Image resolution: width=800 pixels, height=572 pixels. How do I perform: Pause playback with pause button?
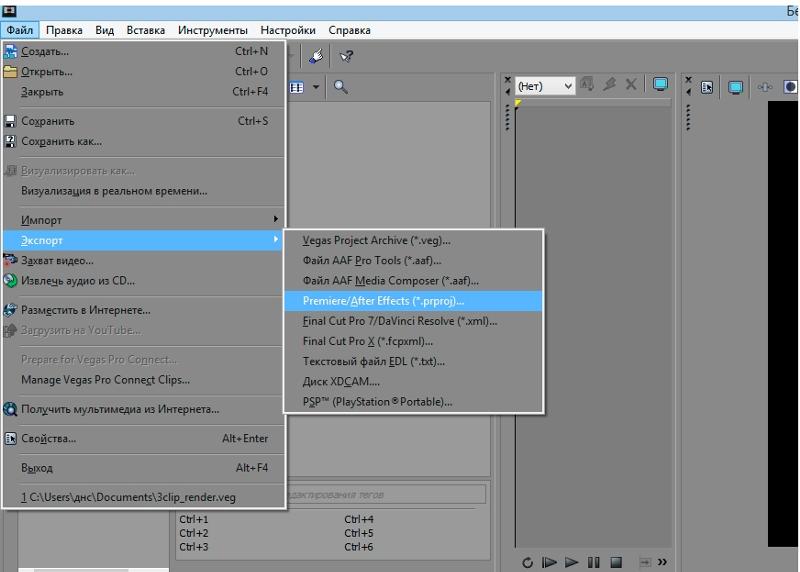tap(593, 562)
